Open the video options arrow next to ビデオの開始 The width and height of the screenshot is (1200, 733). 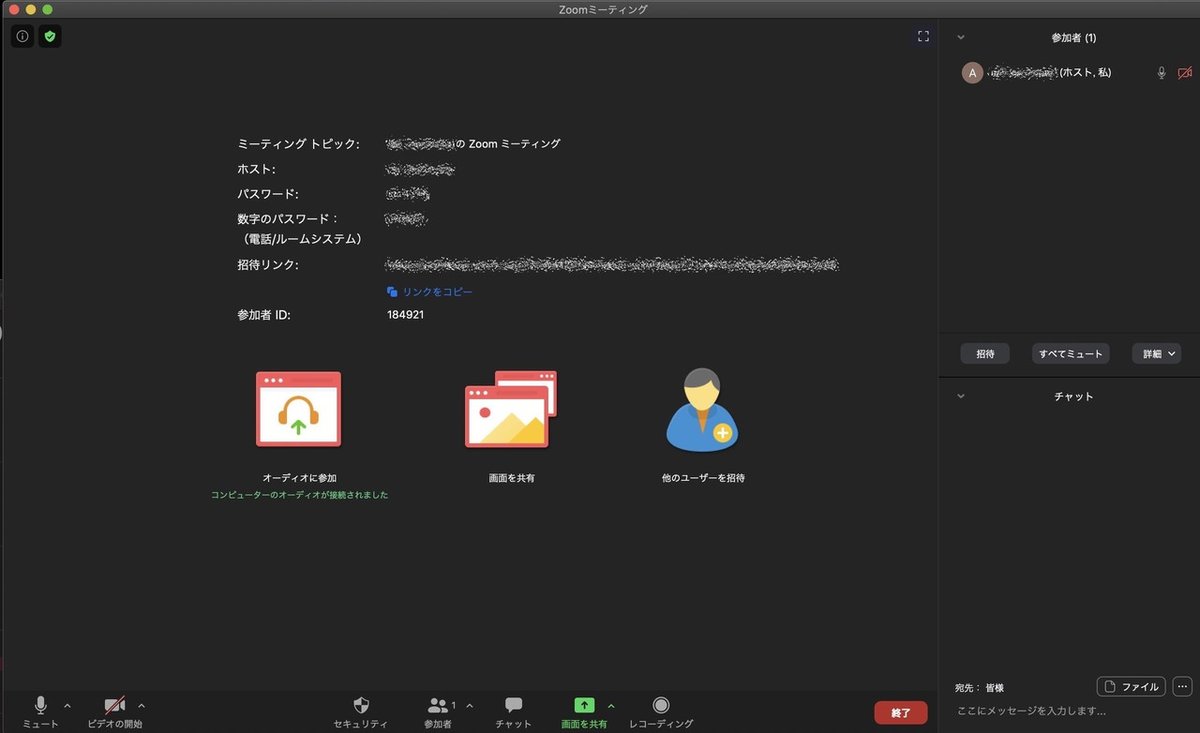142,704
